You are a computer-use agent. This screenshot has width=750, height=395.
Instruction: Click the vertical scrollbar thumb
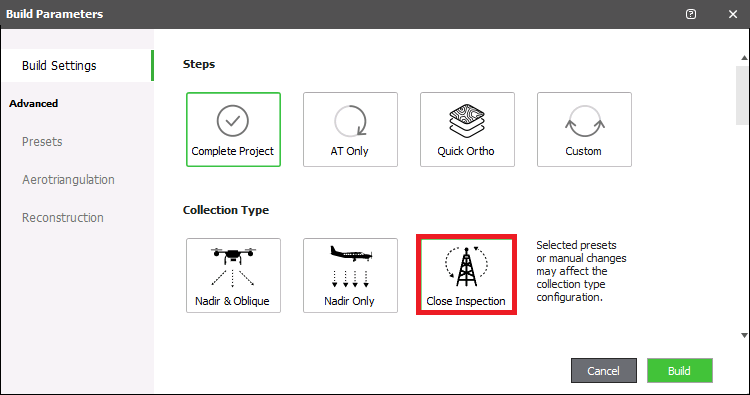(x=742, y=95)
